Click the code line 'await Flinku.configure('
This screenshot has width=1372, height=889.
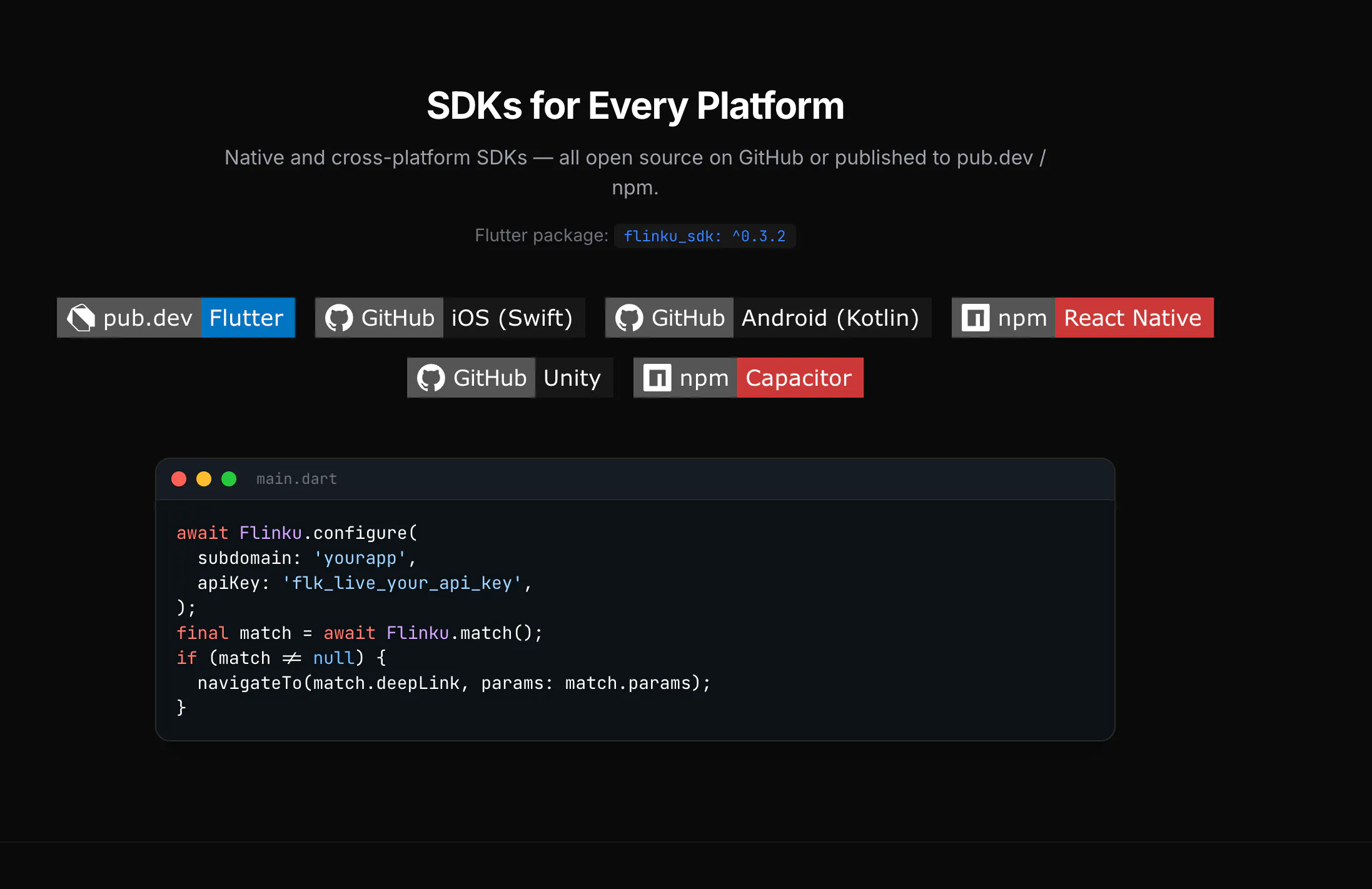[297, 533]
